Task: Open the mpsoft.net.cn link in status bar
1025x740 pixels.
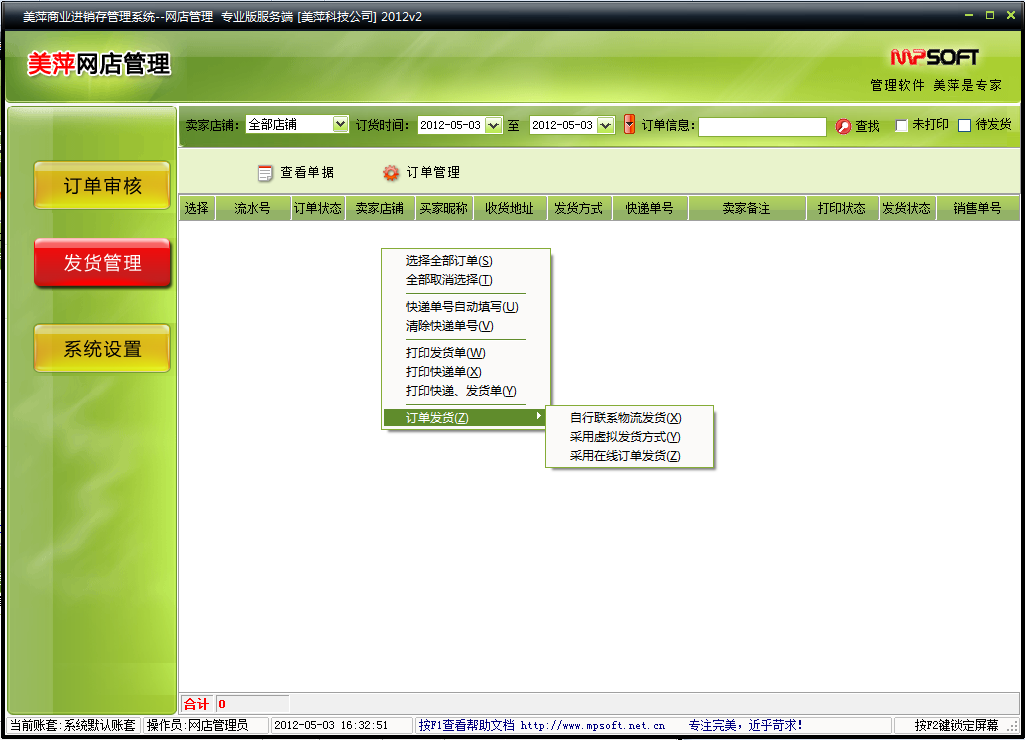Action: click(x=592, y=725)
